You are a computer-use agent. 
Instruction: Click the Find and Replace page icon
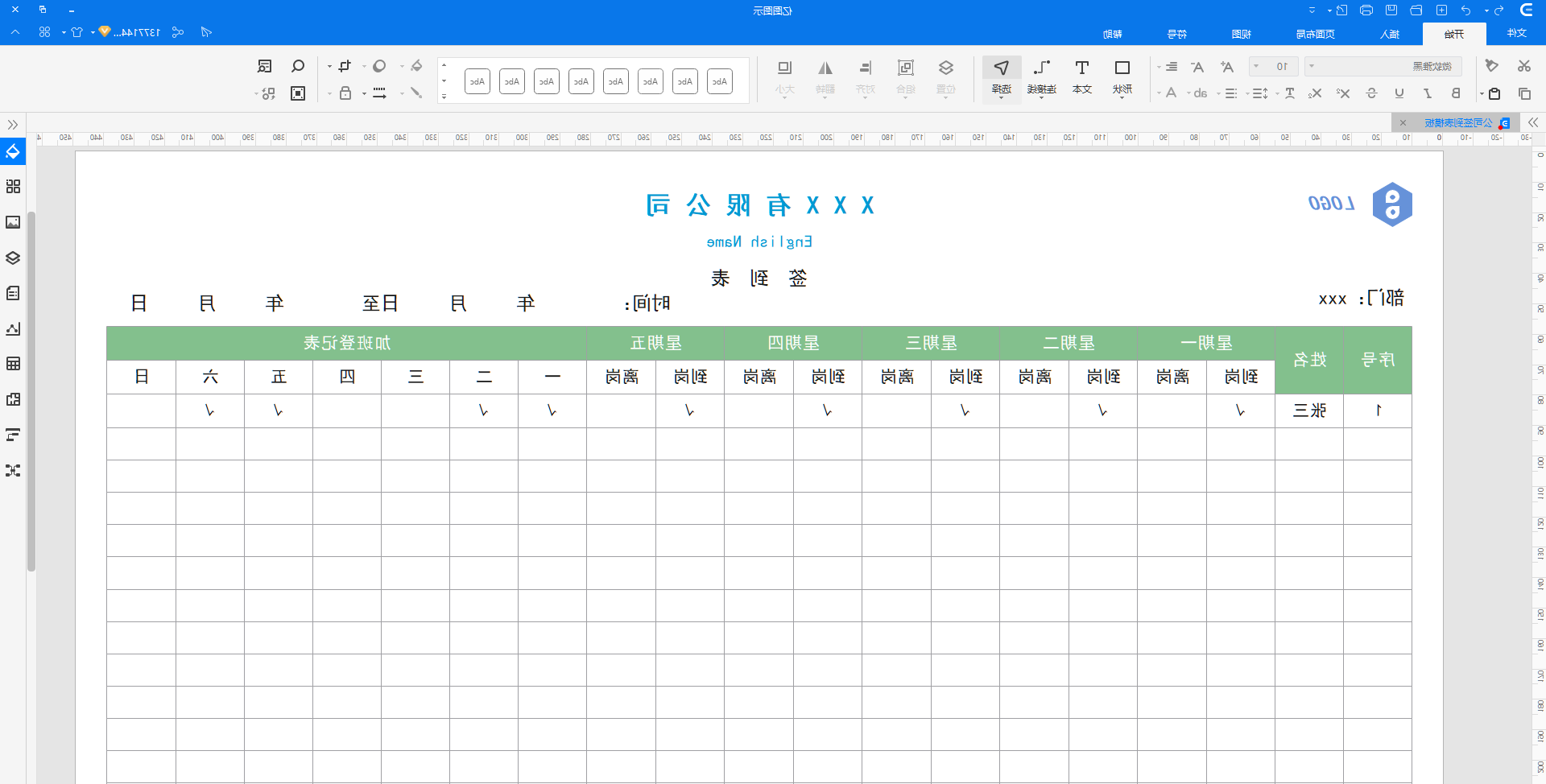click(265, 66)
